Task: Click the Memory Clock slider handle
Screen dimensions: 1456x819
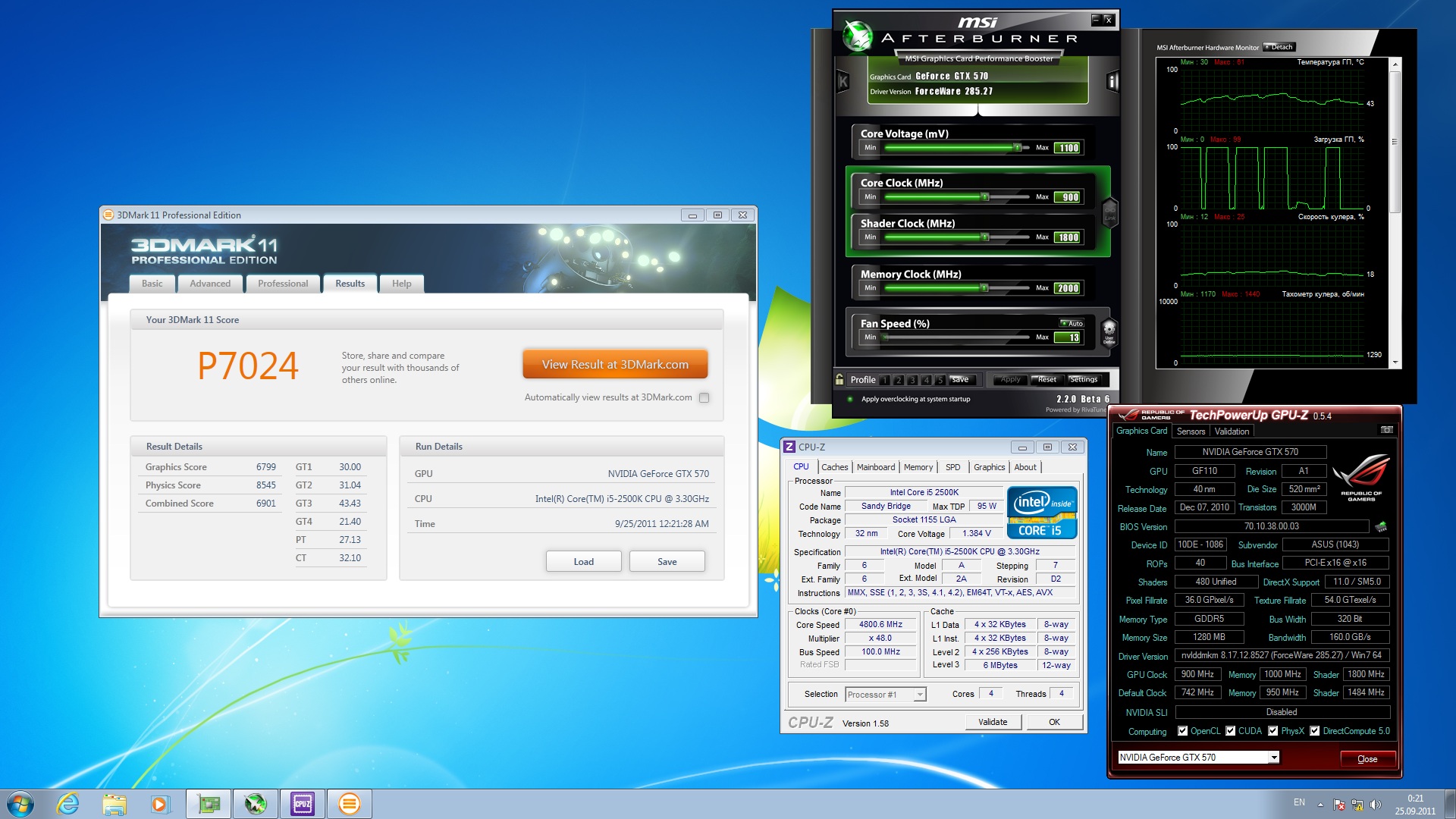Action: tap(984, 288)
